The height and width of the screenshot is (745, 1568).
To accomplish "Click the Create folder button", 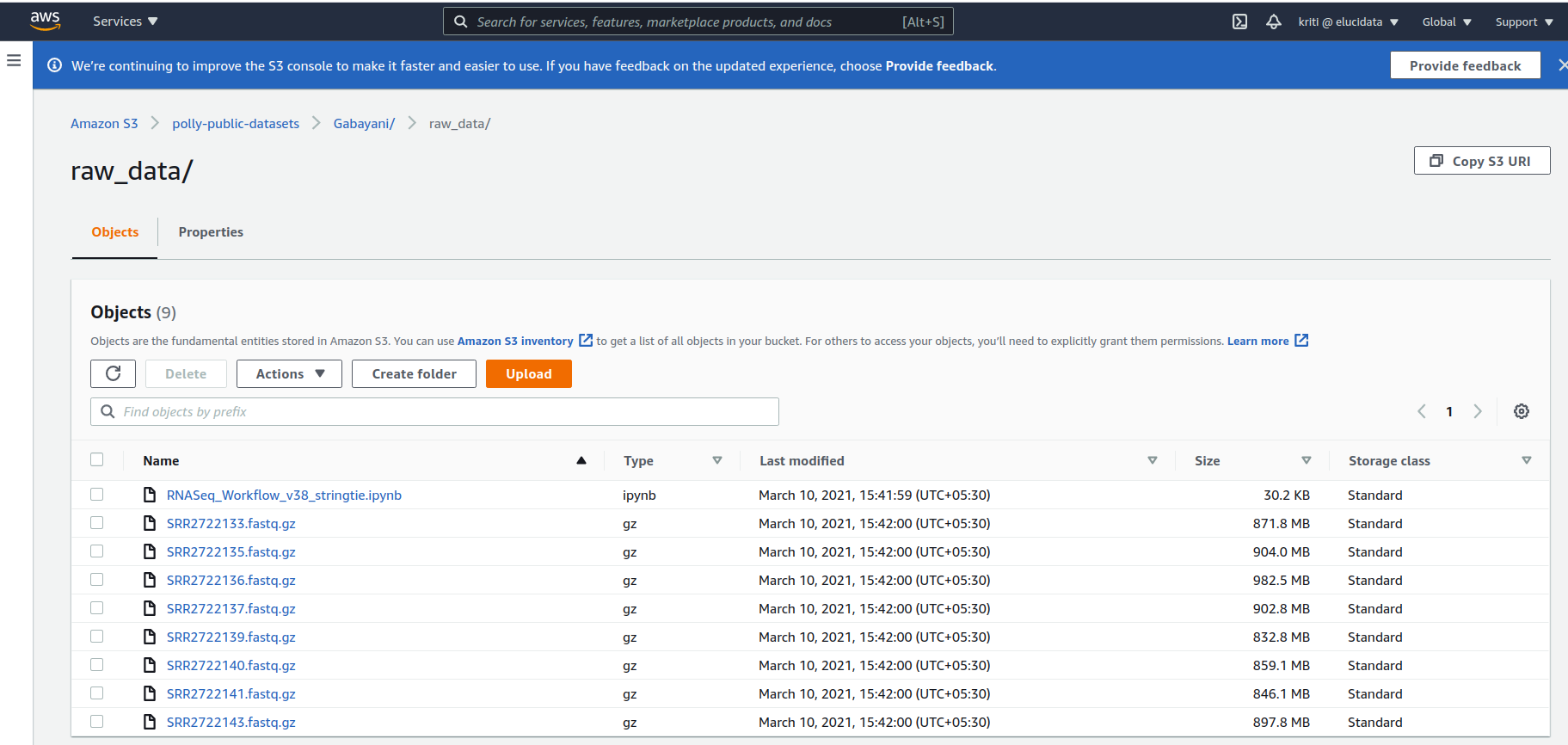I will [x=414, y=373].
